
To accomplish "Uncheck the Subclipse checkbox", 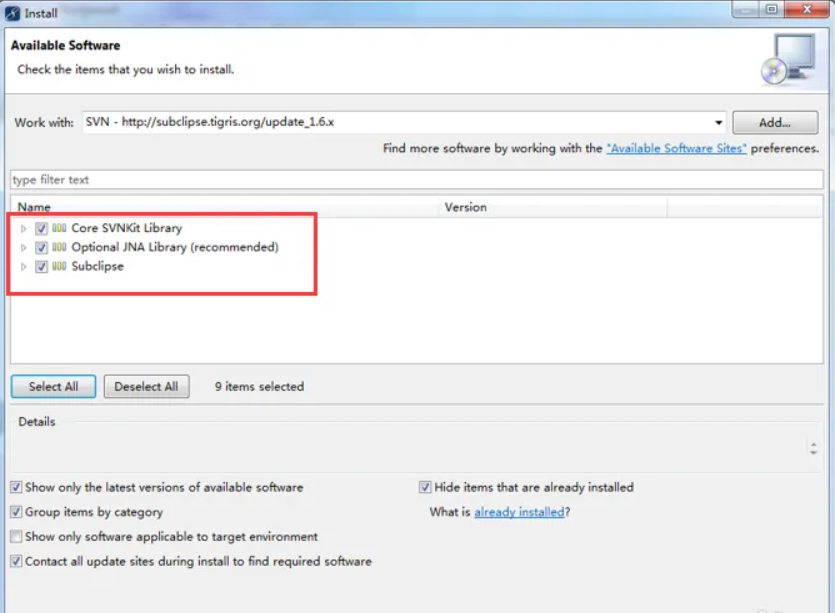I will 41,267.
